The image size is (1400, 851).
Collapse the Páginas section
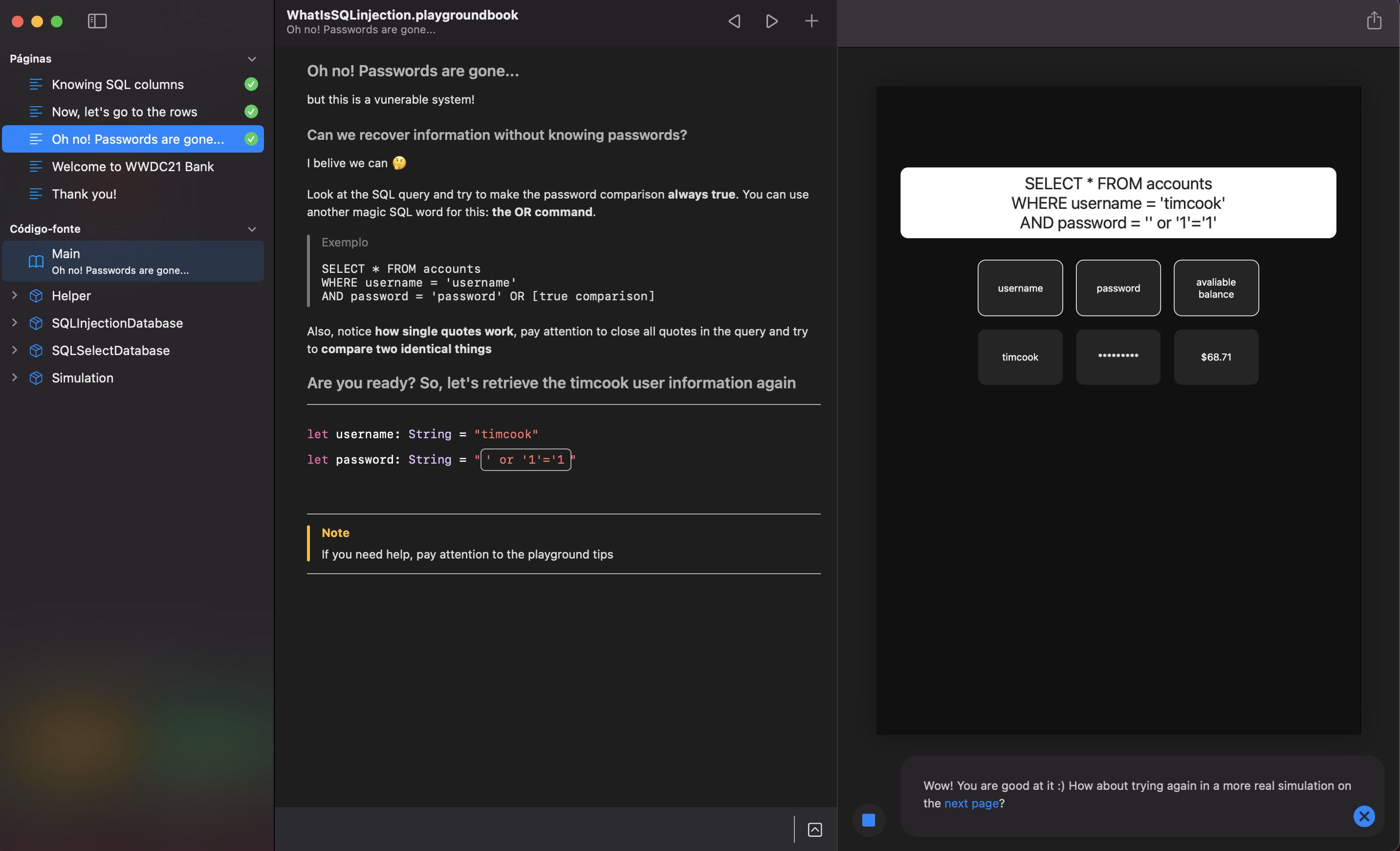click(252, 59)
